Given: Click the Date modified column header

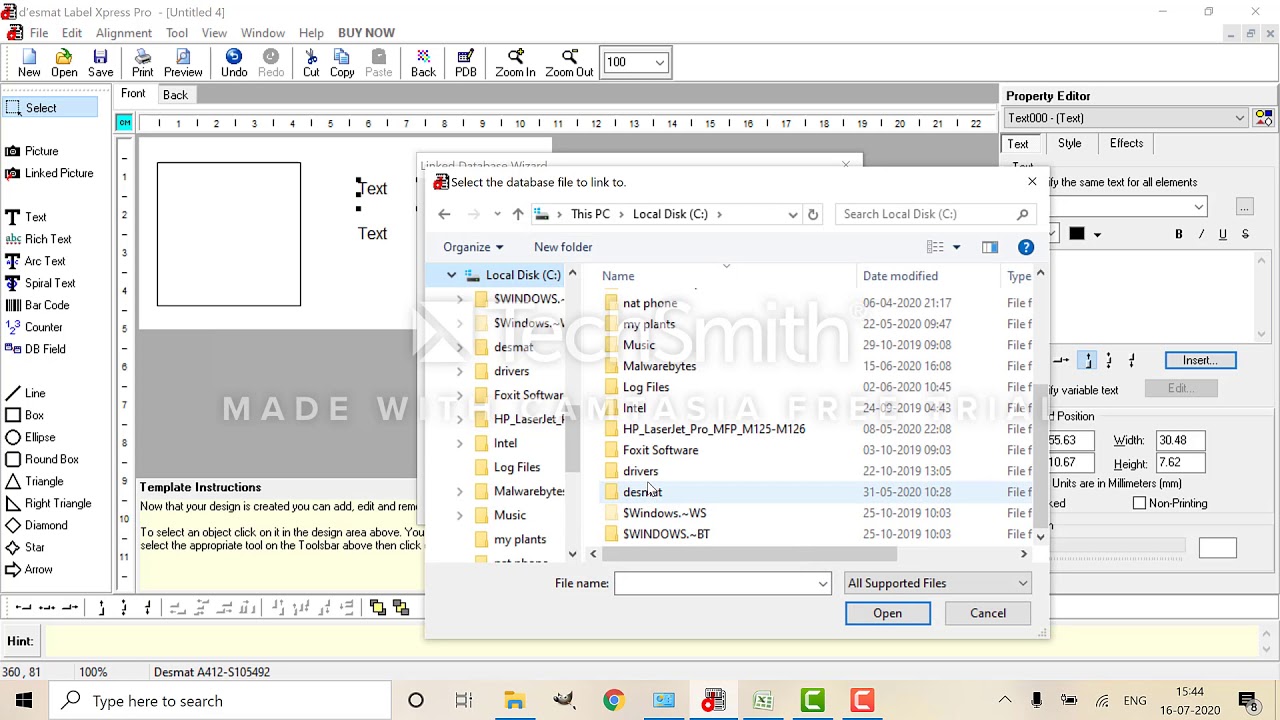Looking at the screenshot, I should coord(900,276).
